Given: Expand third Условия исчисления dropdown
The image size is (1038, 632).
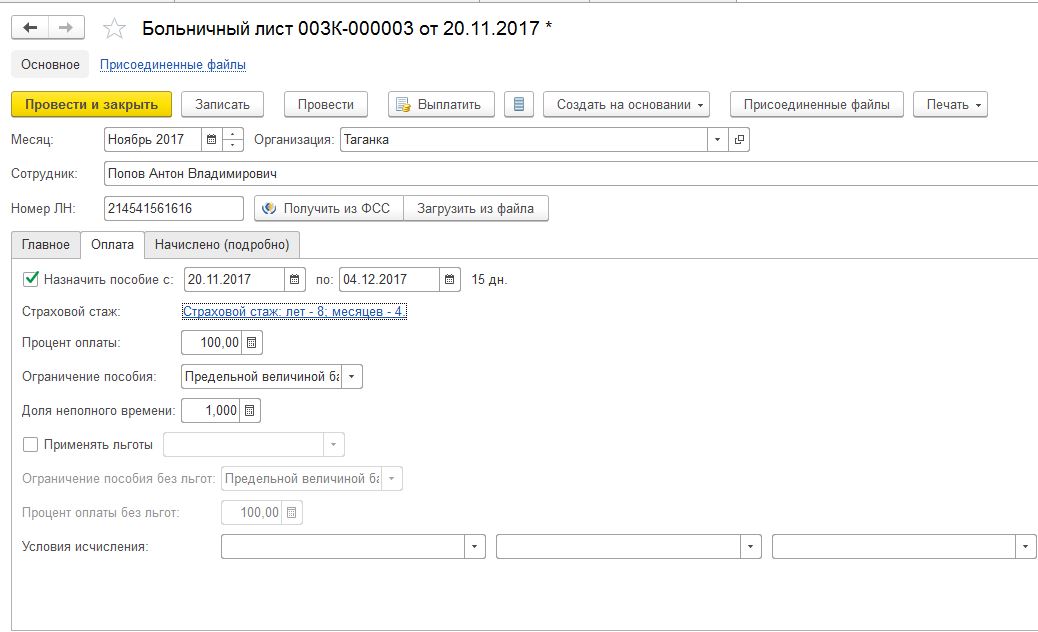Looking at the screenshot, I should [1025, 547].
